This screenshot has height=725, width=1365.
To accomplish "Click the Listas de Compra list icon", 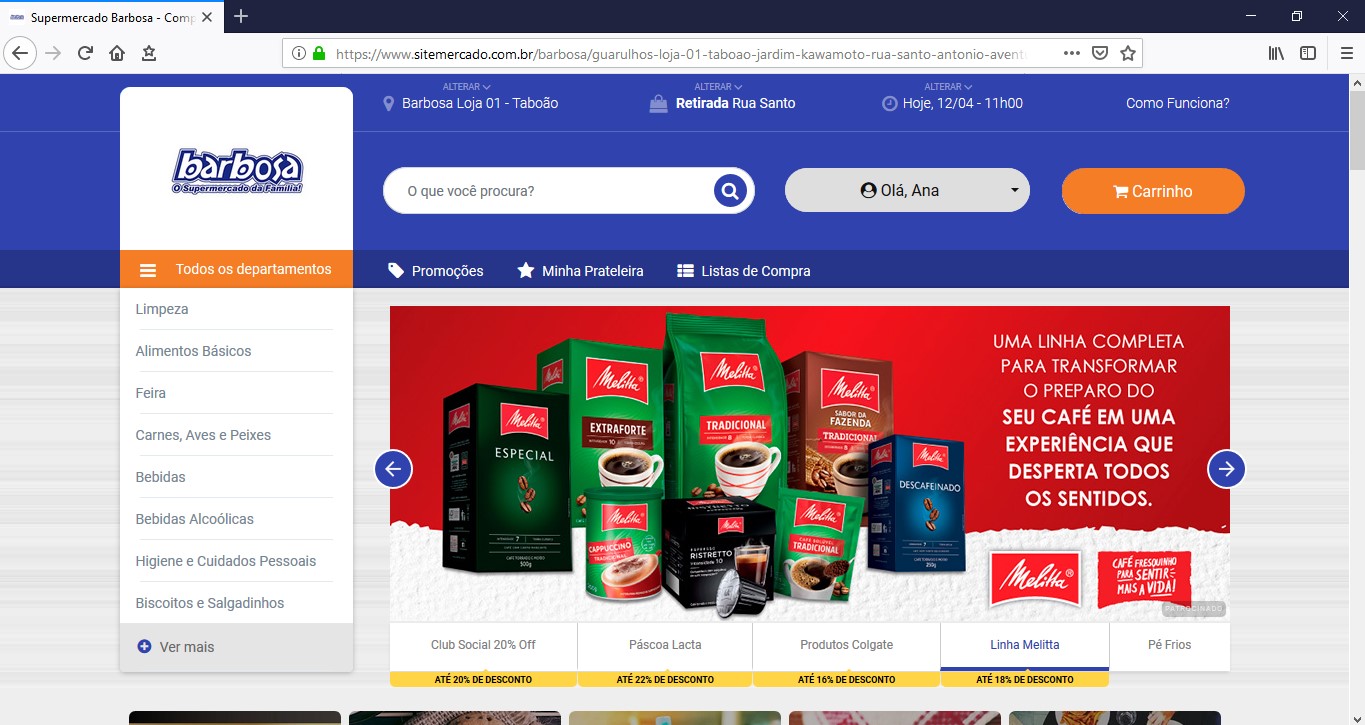I will (x=685, y=271).
